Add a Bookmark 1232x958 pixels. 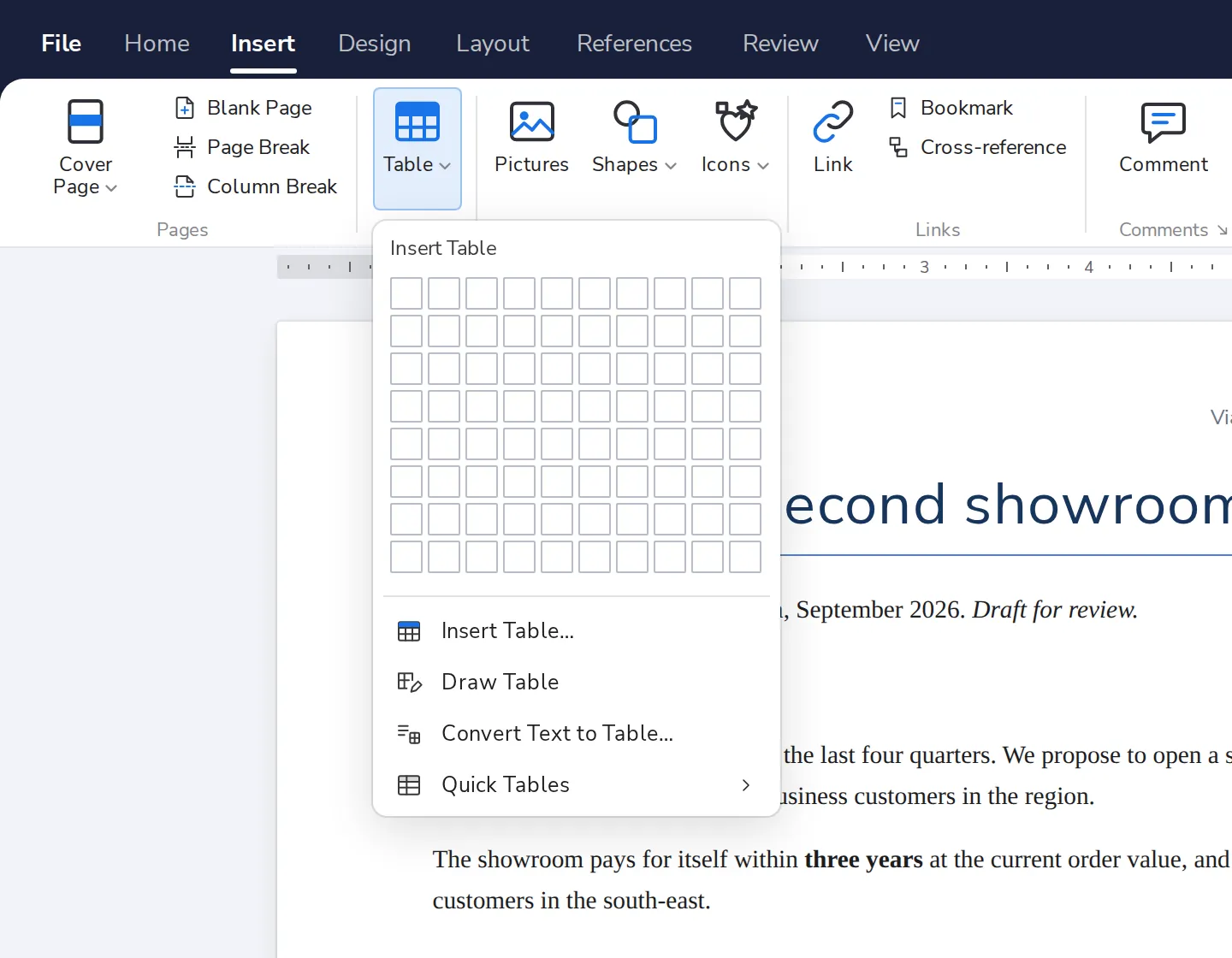click(951, 108)
